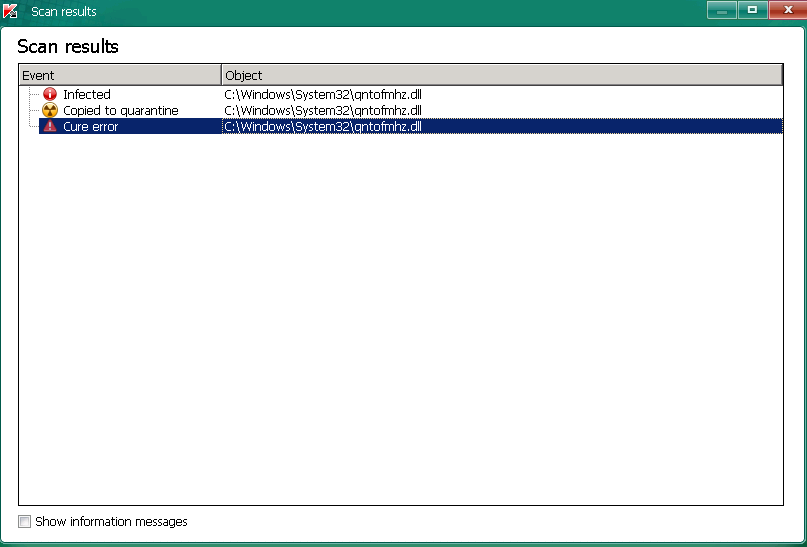Select the 'Cure error' event row
The height and width of the screenshot is (547, 807).
click(90, 126)
